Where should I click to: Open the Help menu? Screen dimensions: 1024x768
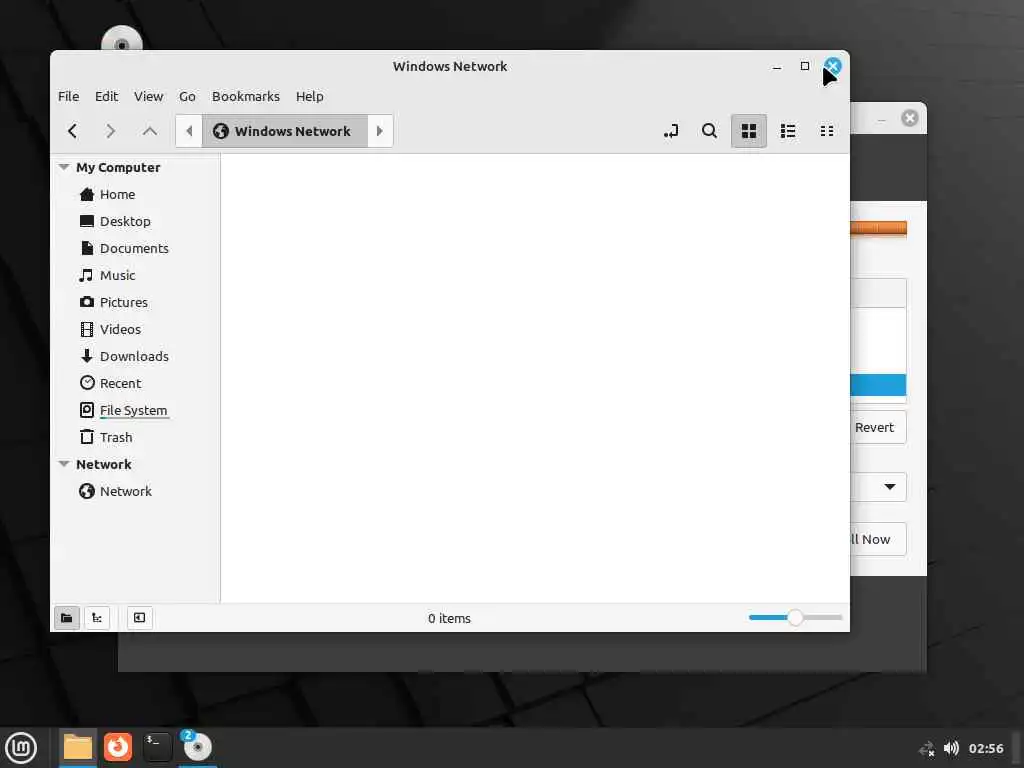coord(310,97)
